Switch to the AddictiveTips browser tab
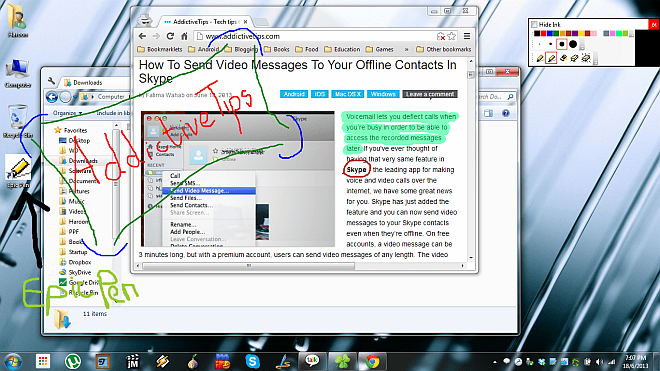The image size is (660, 371). pyautogui.click(x=204, y=21)
